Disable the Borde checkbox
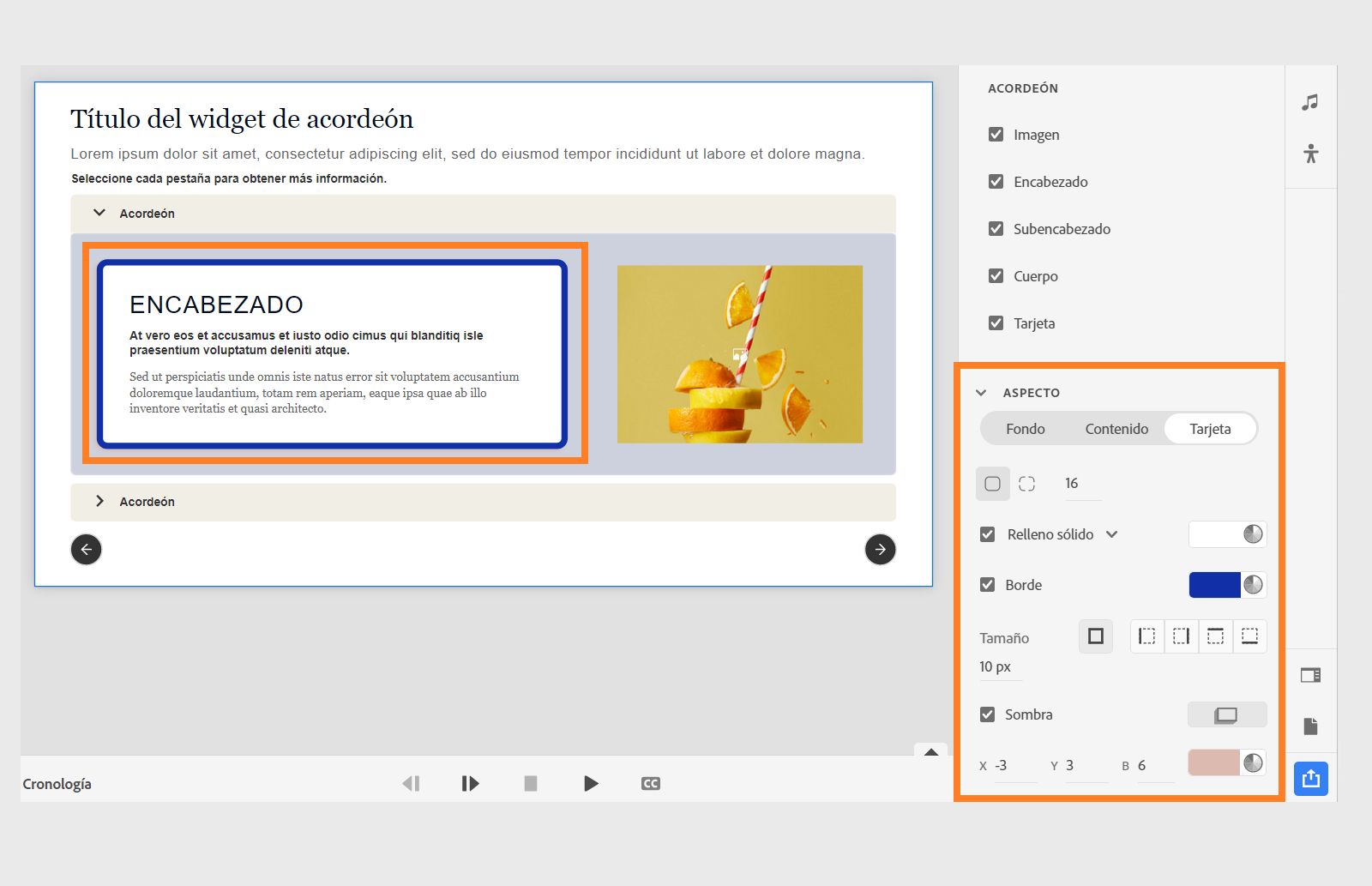Viewport: 1372px width, 886px height. (987, 585)
